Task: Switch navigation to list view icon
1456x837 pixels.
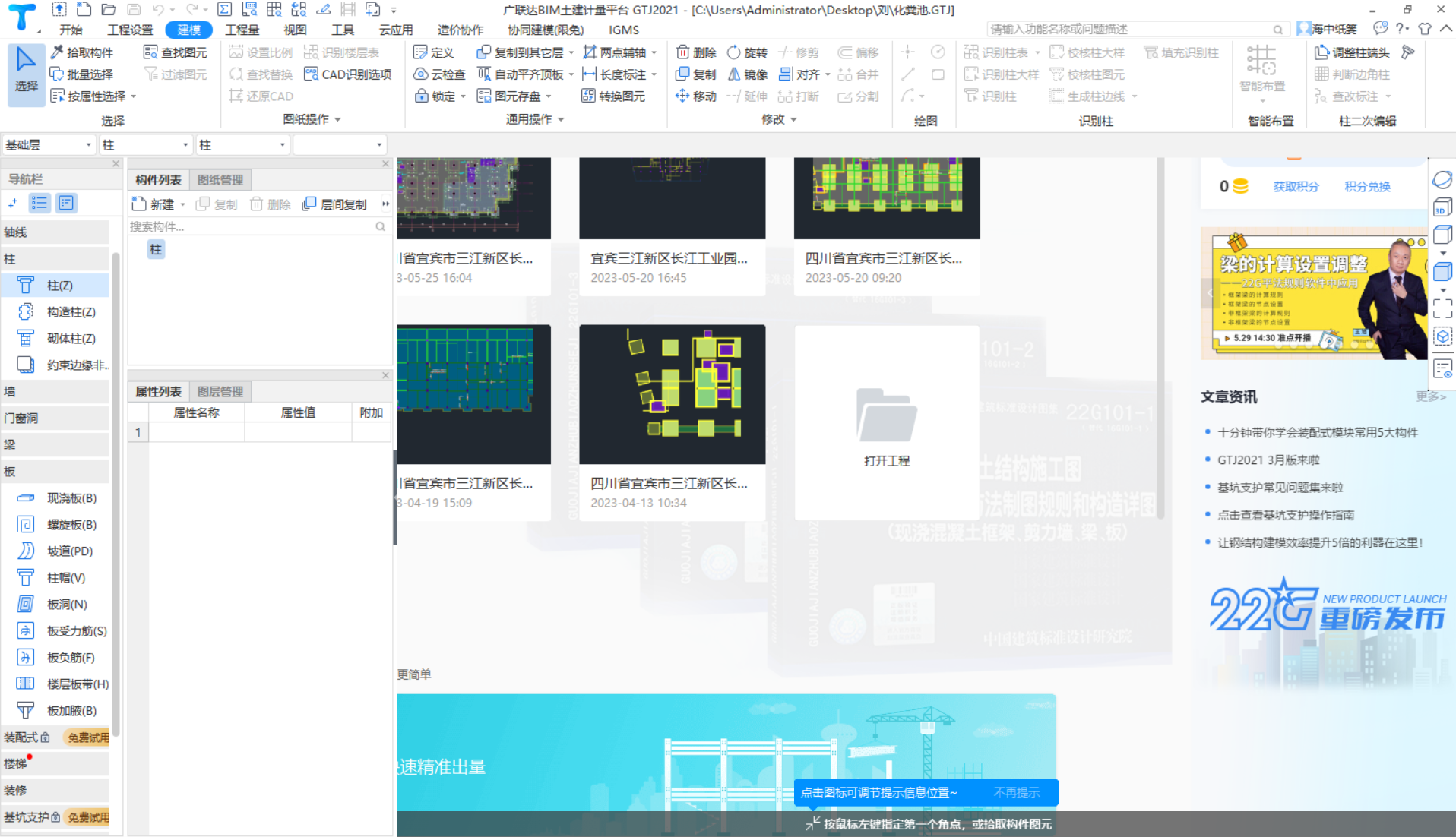Action: (40, 203)
